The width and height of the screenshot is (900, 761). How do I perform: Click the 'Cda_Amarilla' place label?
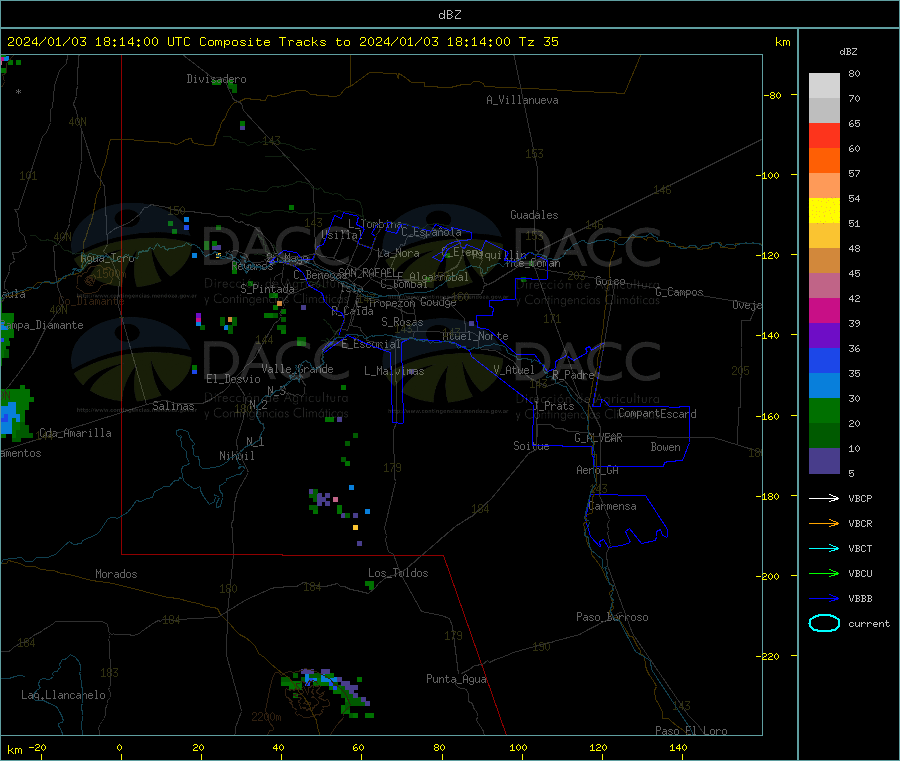(75, 433)
